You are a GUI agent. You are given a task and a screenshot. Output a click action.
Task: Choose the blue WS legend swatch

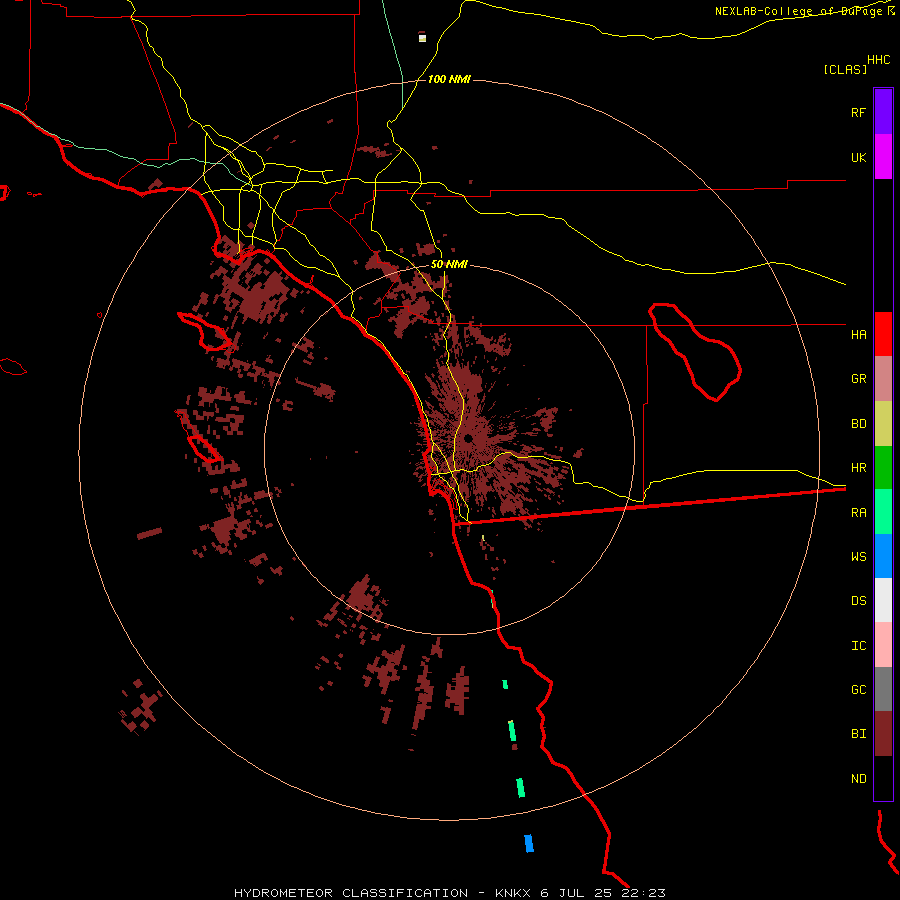pyautogui.click(x=883, y=556)
